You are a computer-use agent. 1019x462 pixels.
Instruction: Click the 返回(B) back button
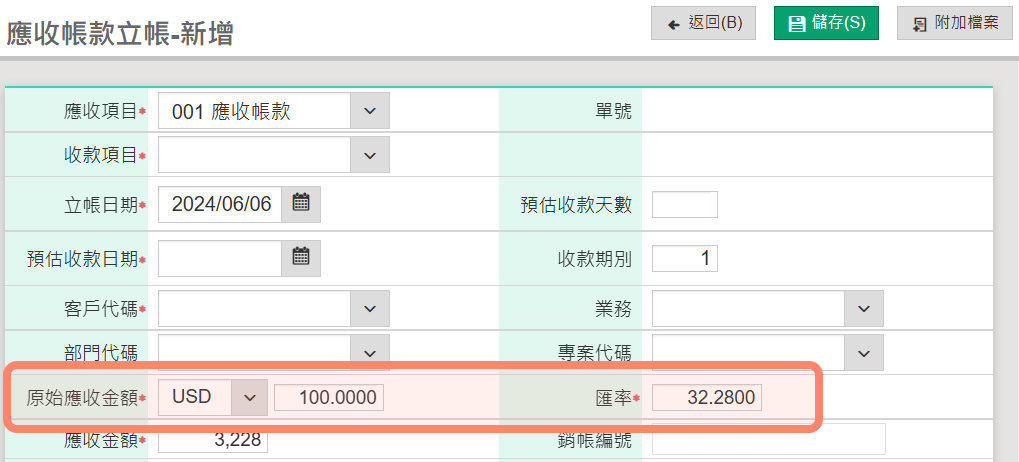tap(703, 23)
